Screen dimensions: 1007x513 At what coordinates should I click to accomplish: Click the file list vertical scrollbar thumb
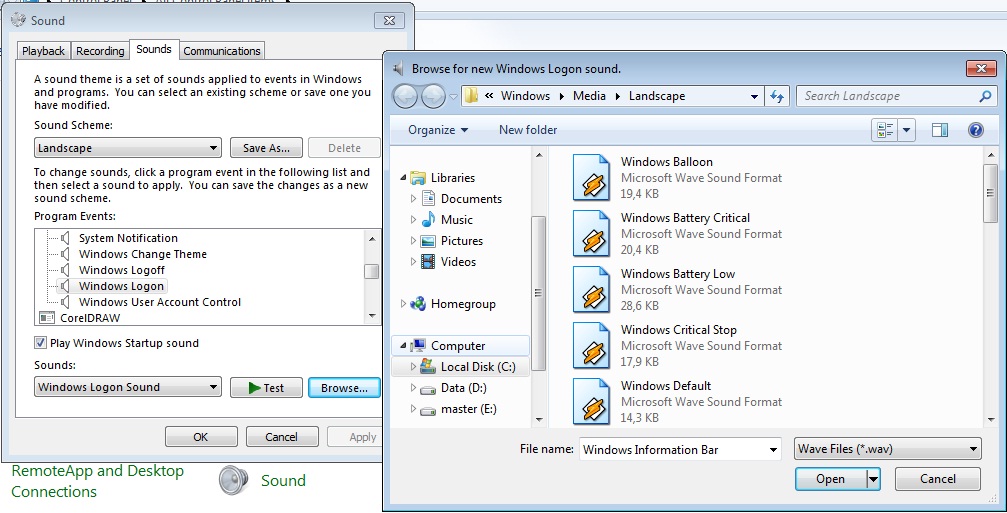tap(990, 193)
